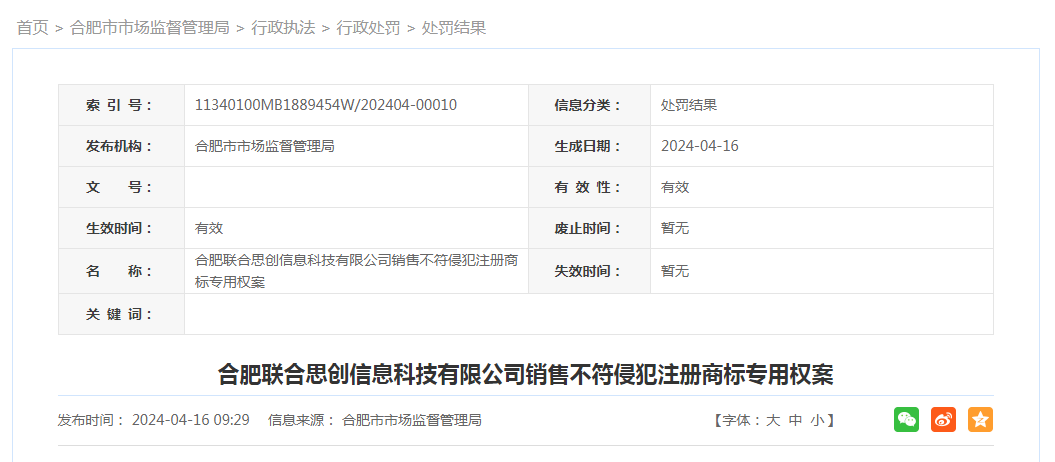The width and height of the screenshot is (1055, 462).
Task: Click the 有效性 label cell
Action: pyautogui.click(x=589, y=187)
